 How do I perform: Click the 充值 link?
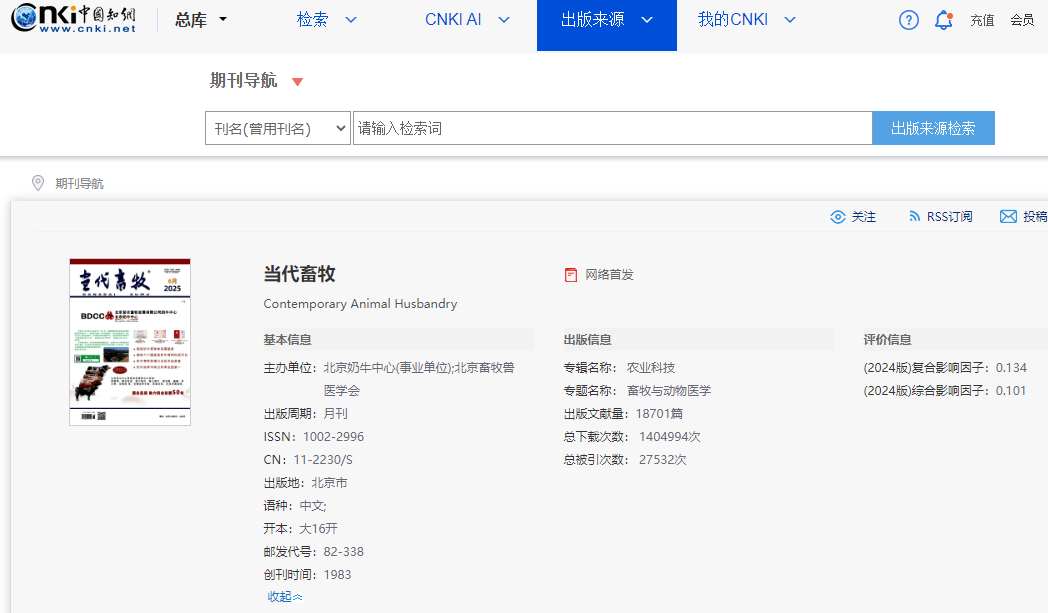(x=982, y=20)
